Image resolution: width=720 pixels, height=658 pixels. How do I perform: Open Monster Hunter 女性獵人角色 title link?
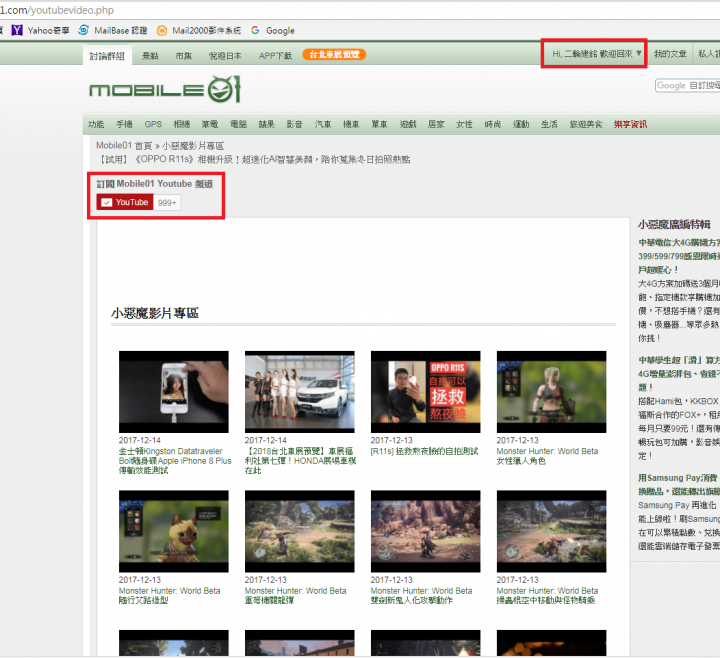pyautogui.click(x=547, y=456)
